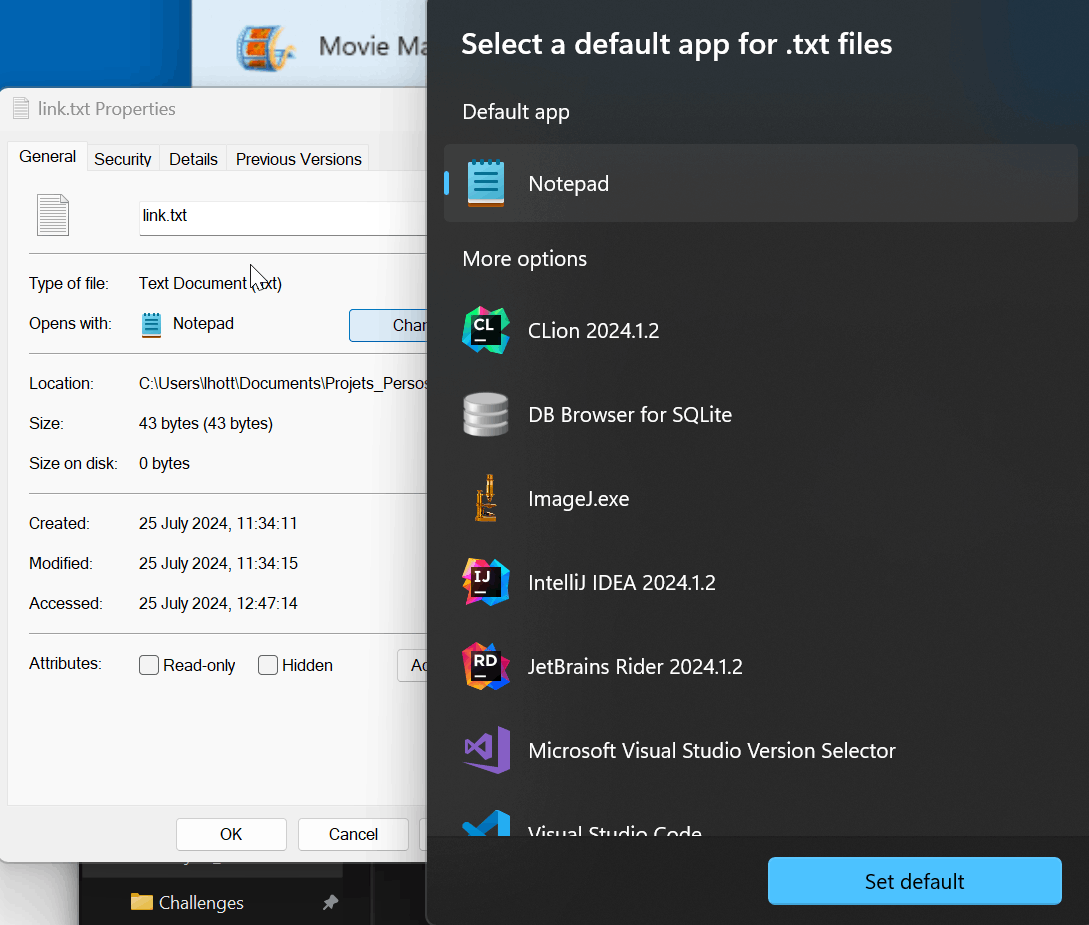Click the Properties title bar document icon
Screen dimensions: 1089x925
[22, 108]
